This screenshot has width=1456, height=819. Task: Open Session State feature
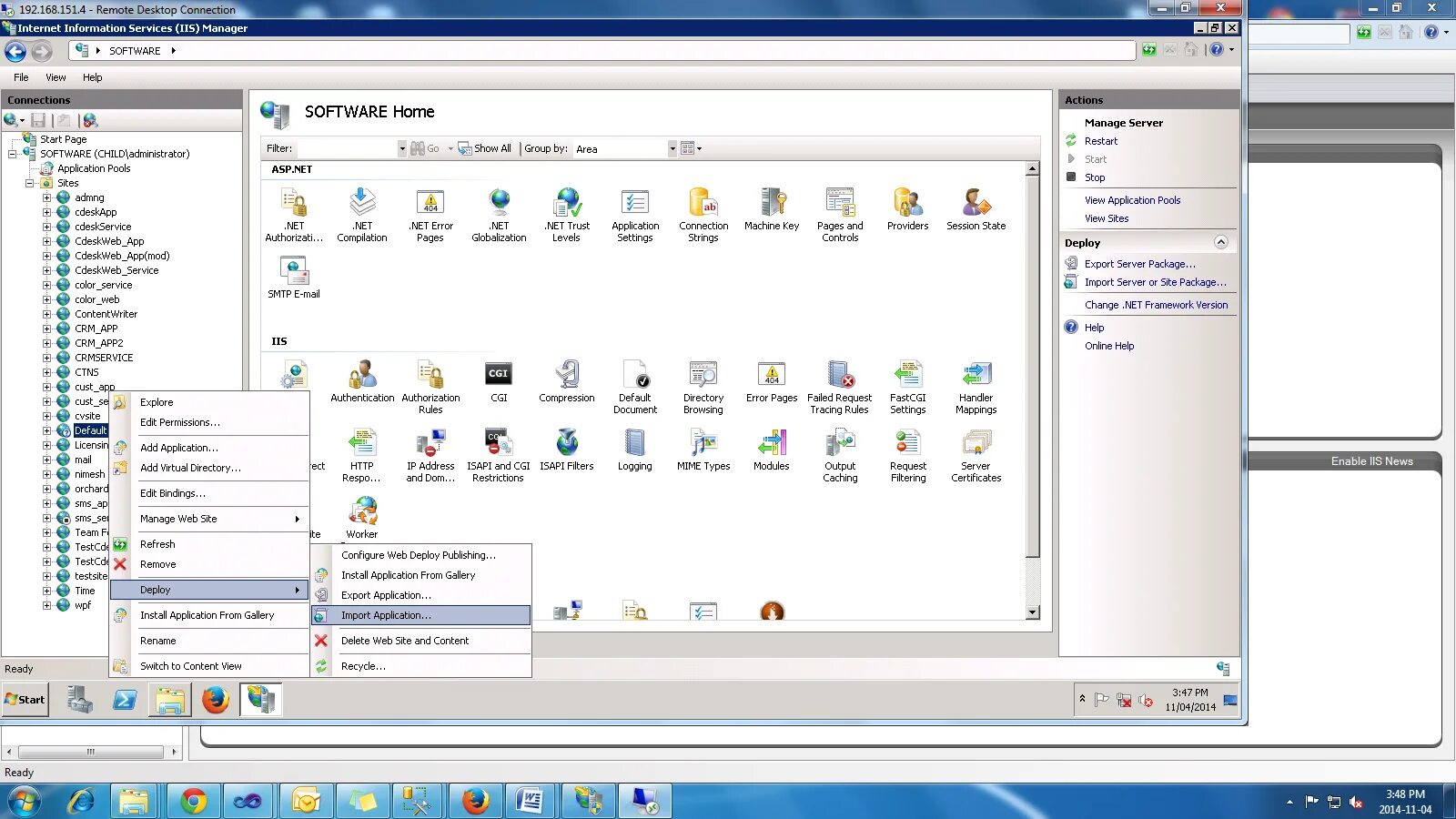point(976,209)
